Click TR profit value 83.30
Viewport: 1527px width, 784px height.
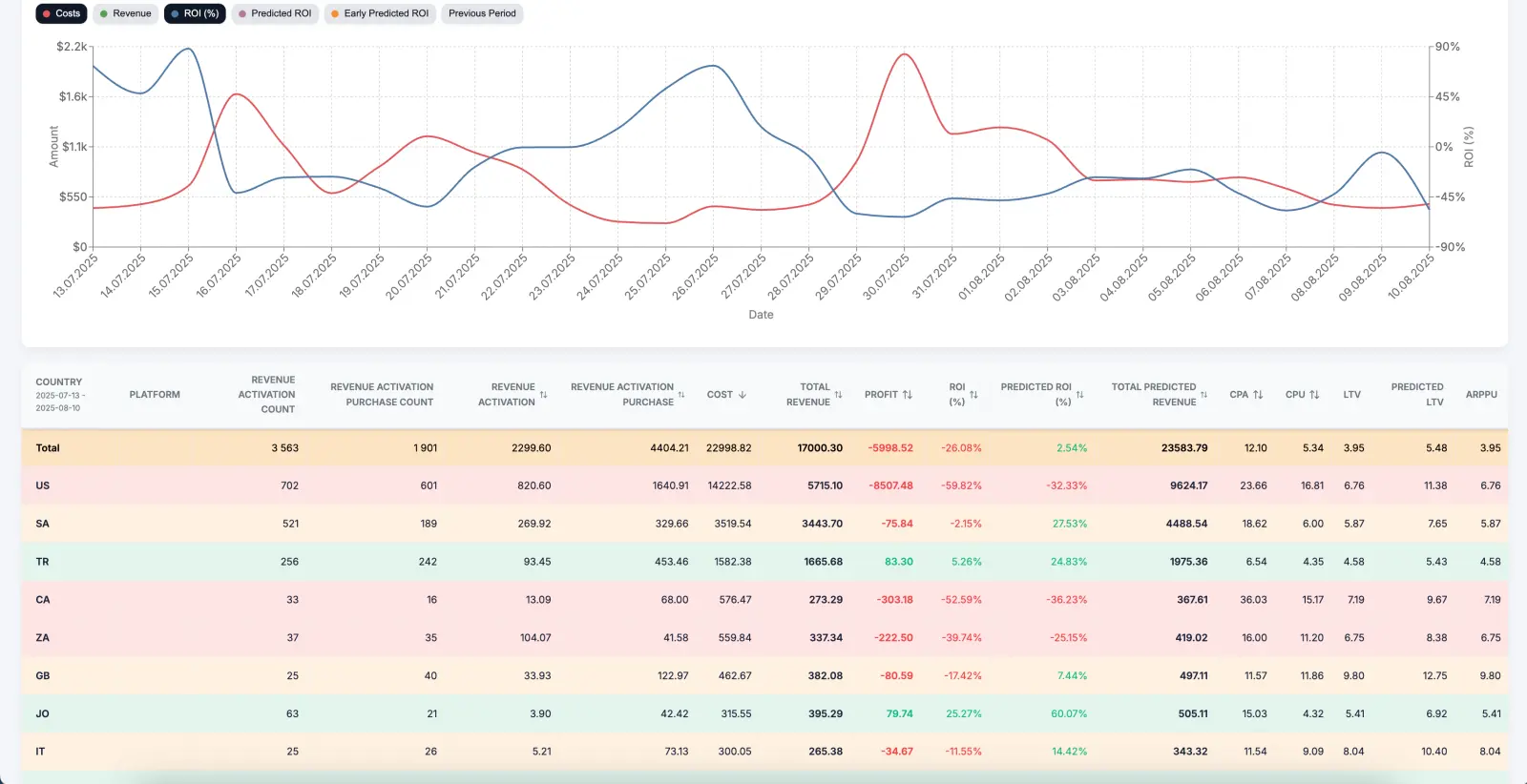[x=899, y=562]
